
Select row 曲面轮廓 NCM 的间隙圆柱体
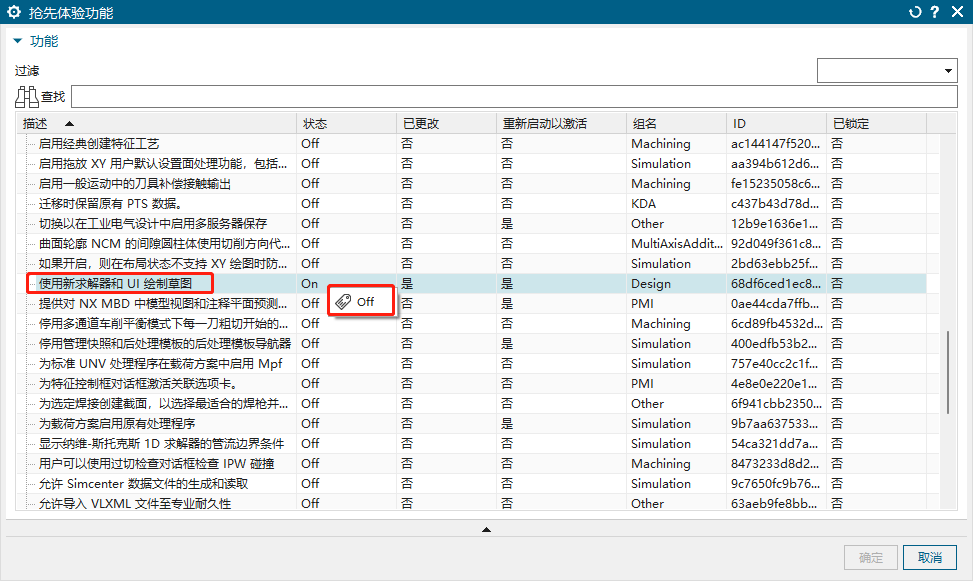pos(164,243)
